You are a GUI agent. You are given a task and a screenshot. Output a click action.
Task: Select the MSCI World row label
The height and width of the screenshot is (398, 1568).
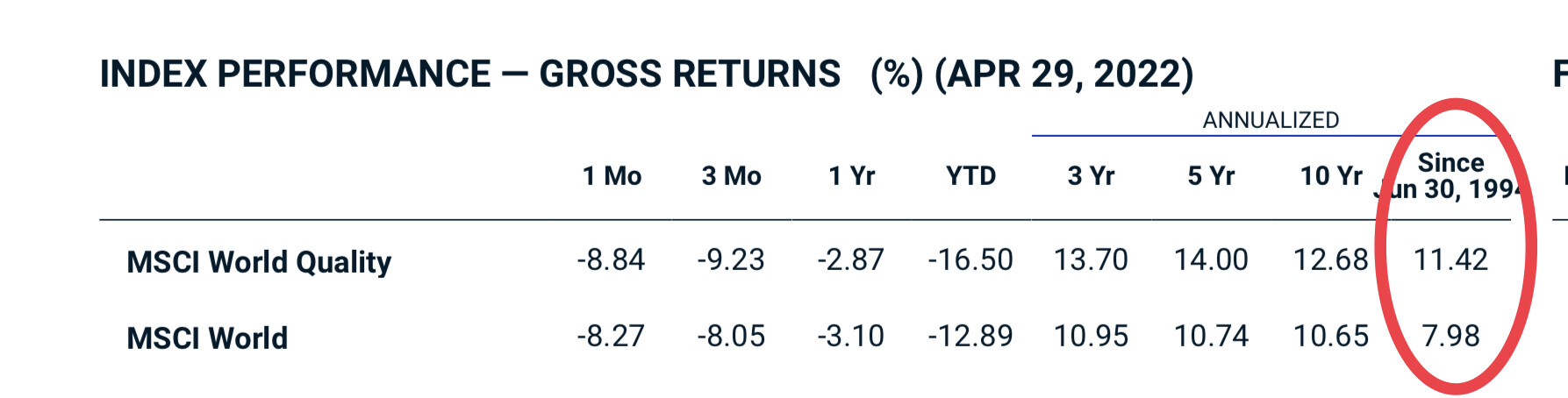(207, 338)
